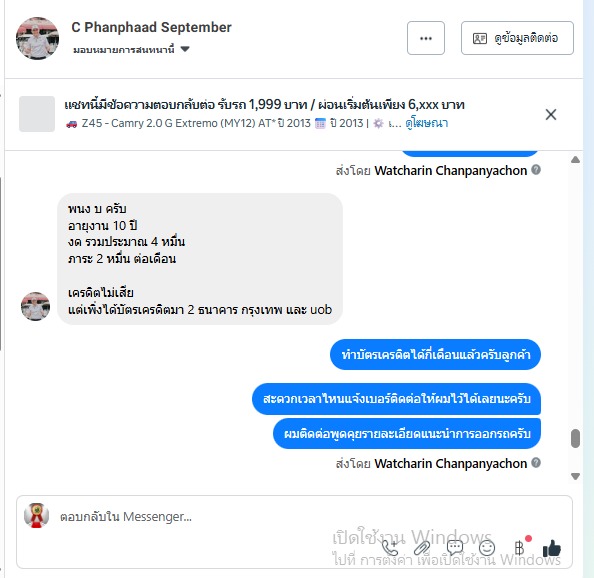
Task: Dismiss the ad reply banner
Action: (551, 114)
